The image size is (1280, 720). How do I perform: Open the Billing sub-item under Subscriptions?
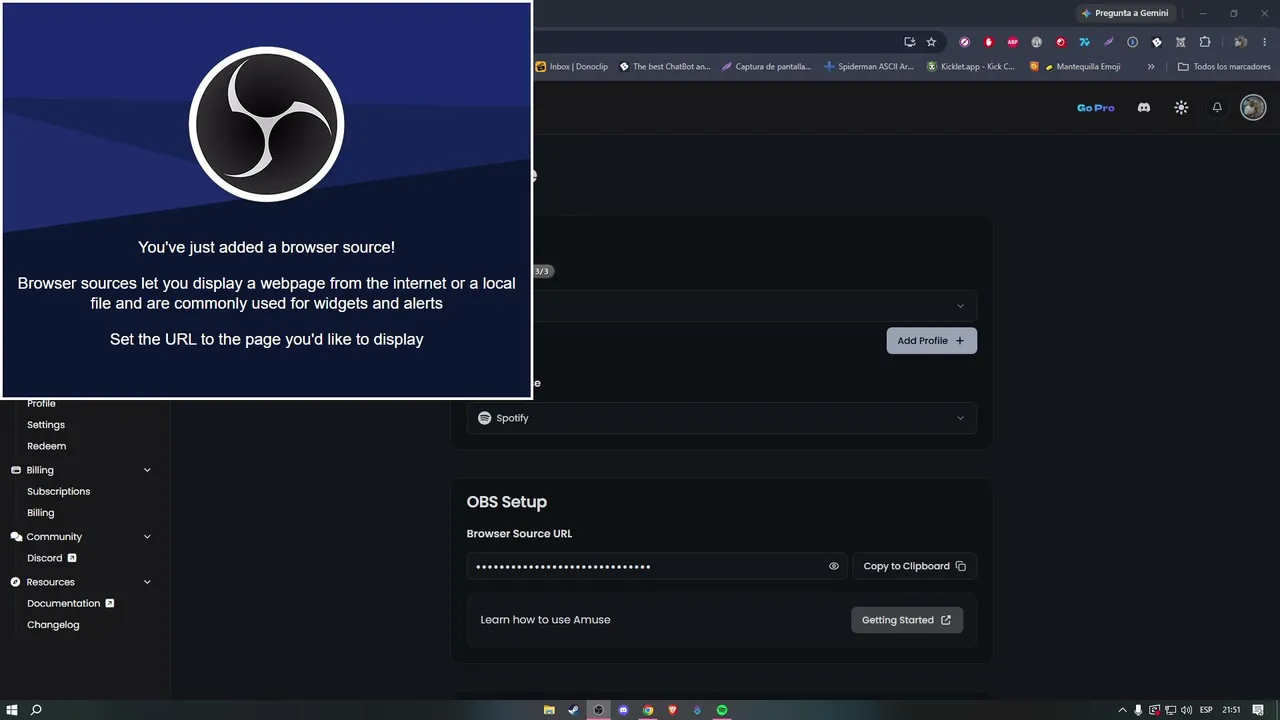[41, 513]
